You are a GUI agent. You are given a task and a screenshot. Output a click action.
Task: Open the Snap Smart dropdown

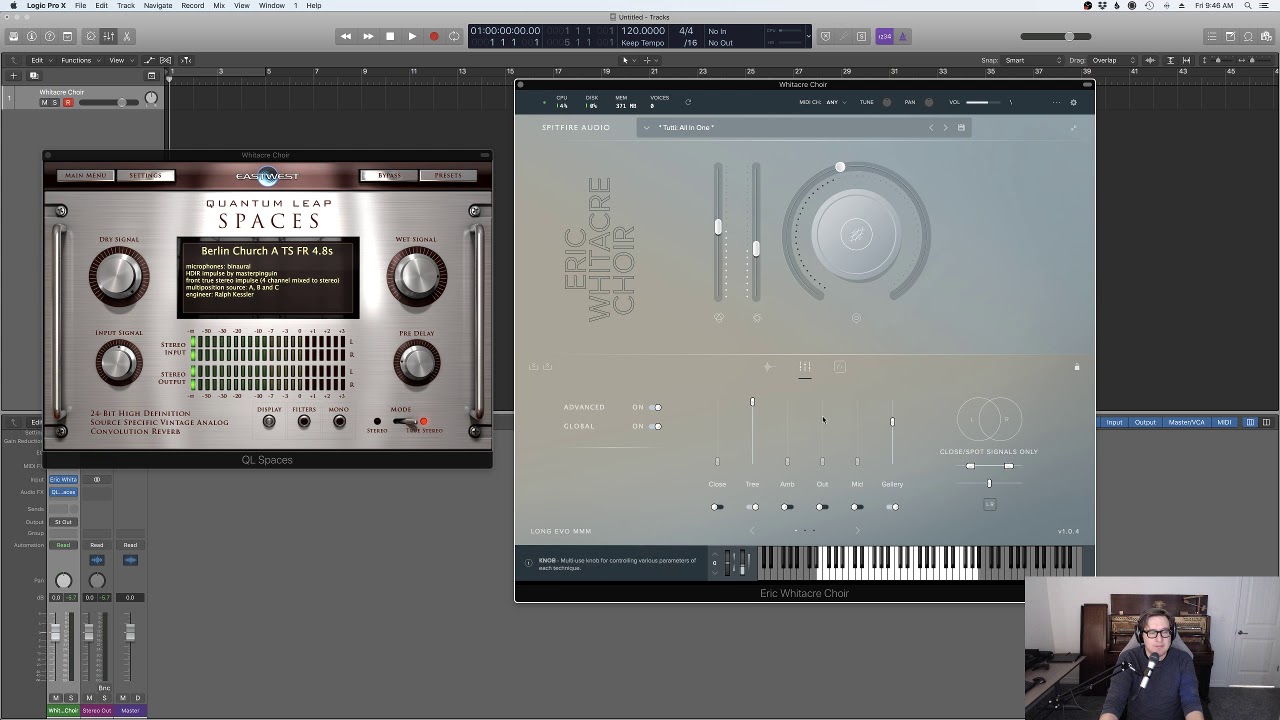coord(1033,60)
